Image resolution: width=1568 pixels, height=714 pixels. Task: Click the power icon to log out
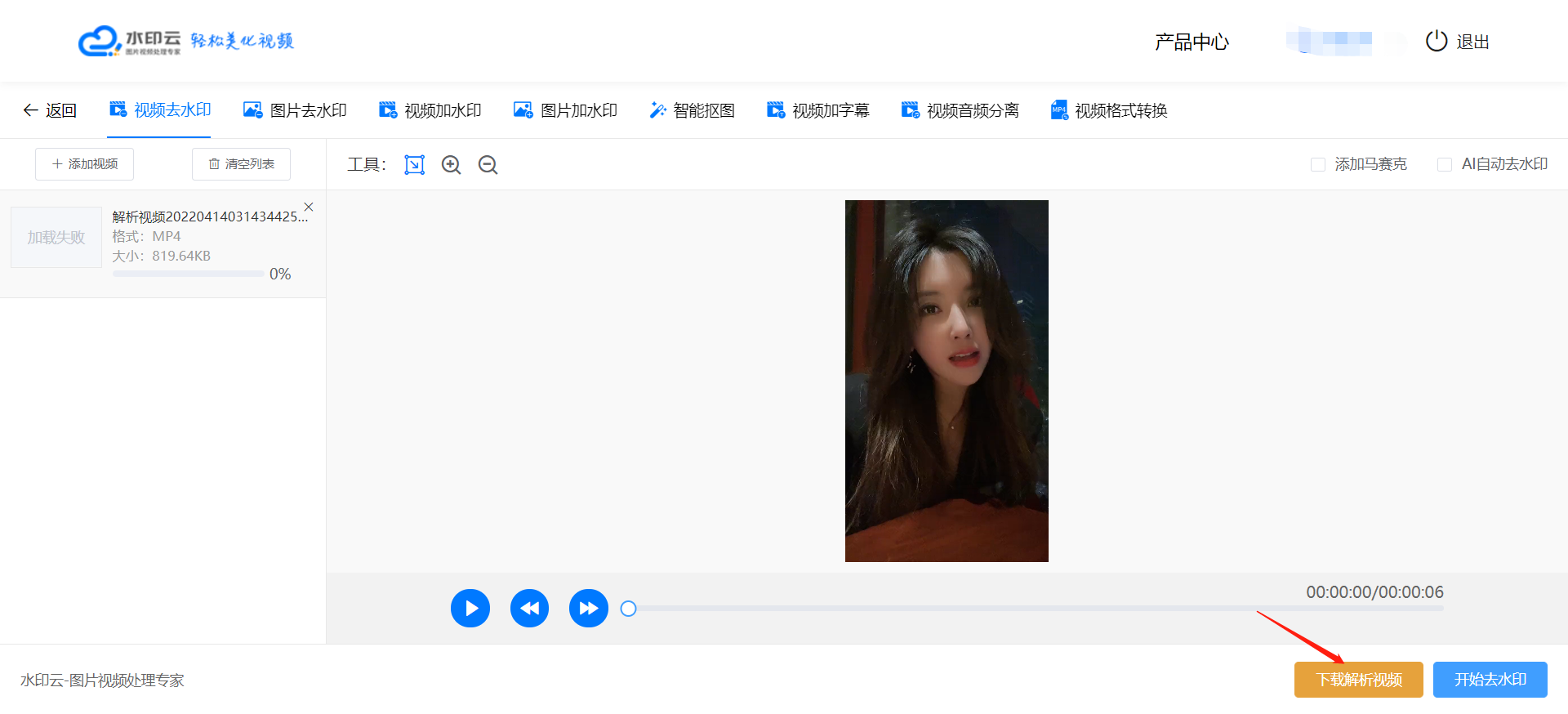point(1436,41)
